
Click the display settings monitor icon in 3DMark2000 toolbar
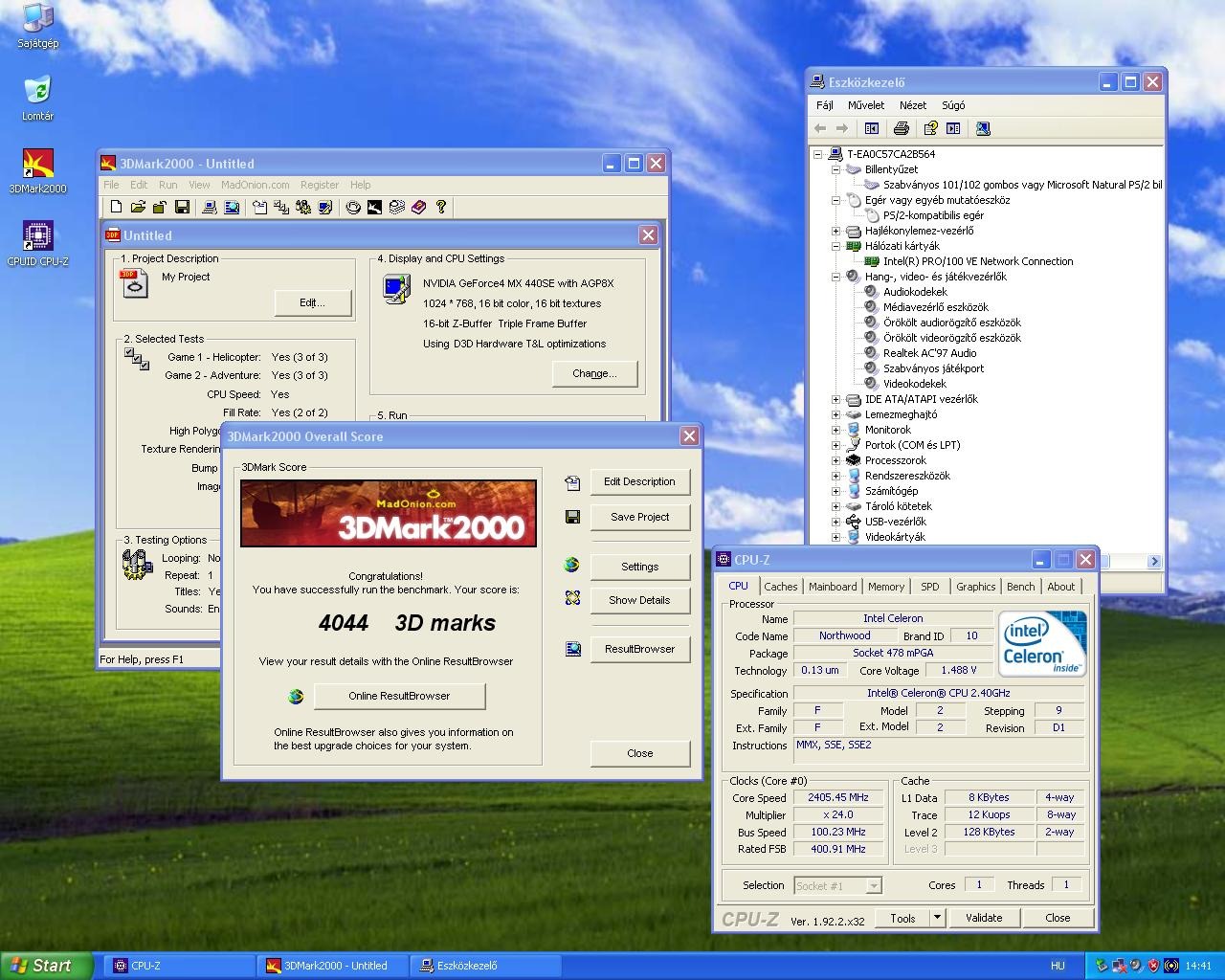point(325,207)
